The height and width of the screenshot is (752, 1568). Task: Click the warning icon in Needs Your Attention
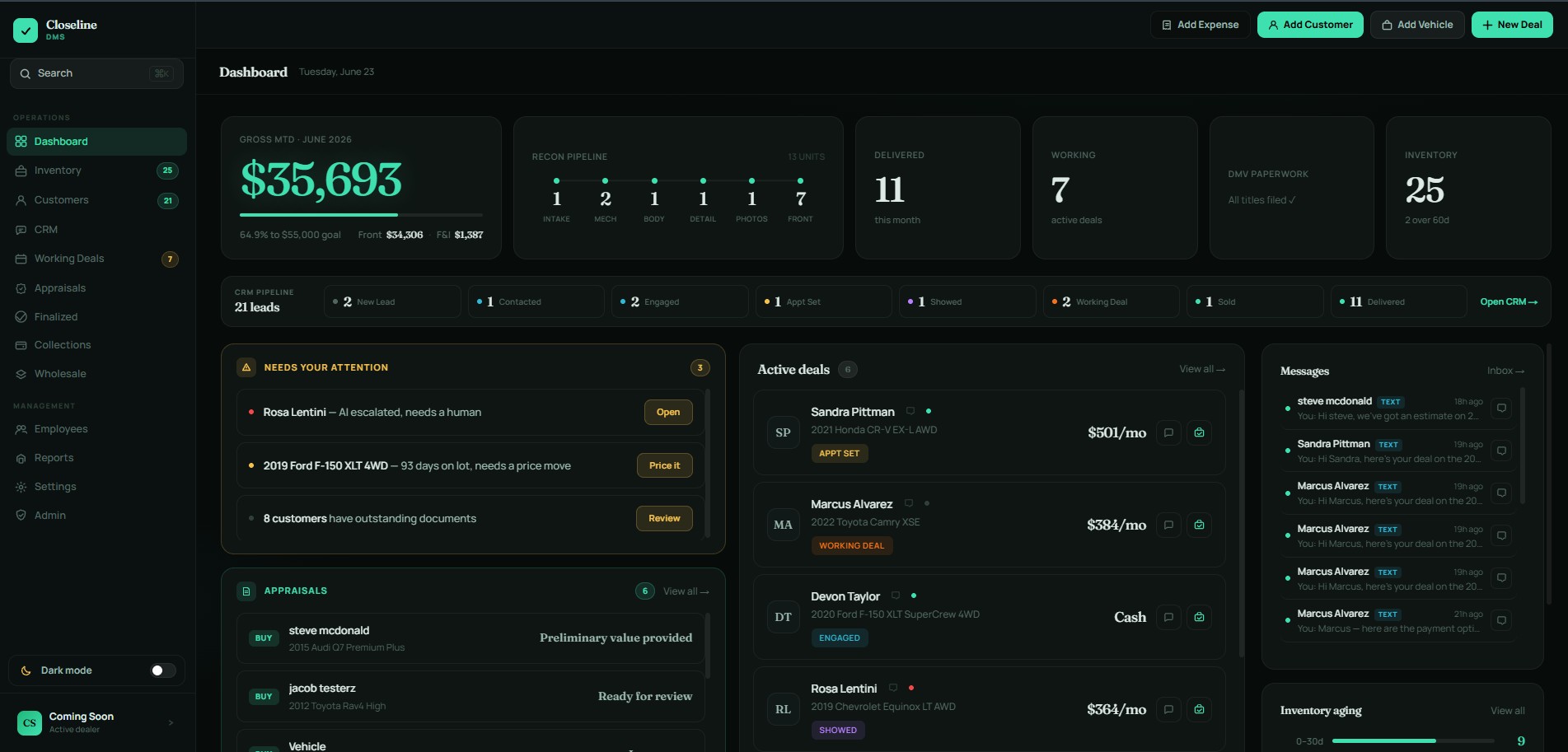(246, 367)
